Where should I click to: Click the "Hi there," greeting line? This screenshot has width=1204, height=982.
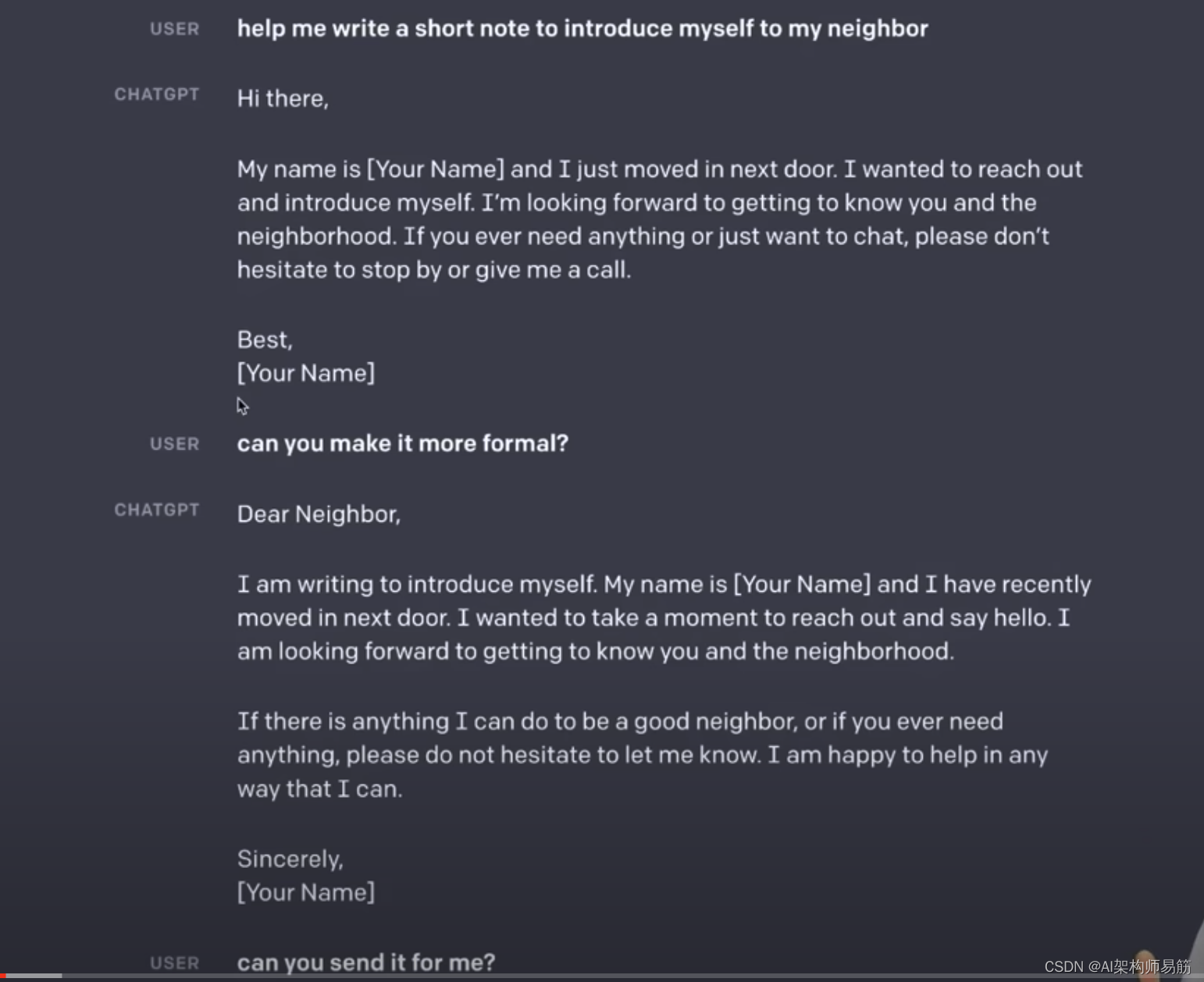click(x=283, y=98)
